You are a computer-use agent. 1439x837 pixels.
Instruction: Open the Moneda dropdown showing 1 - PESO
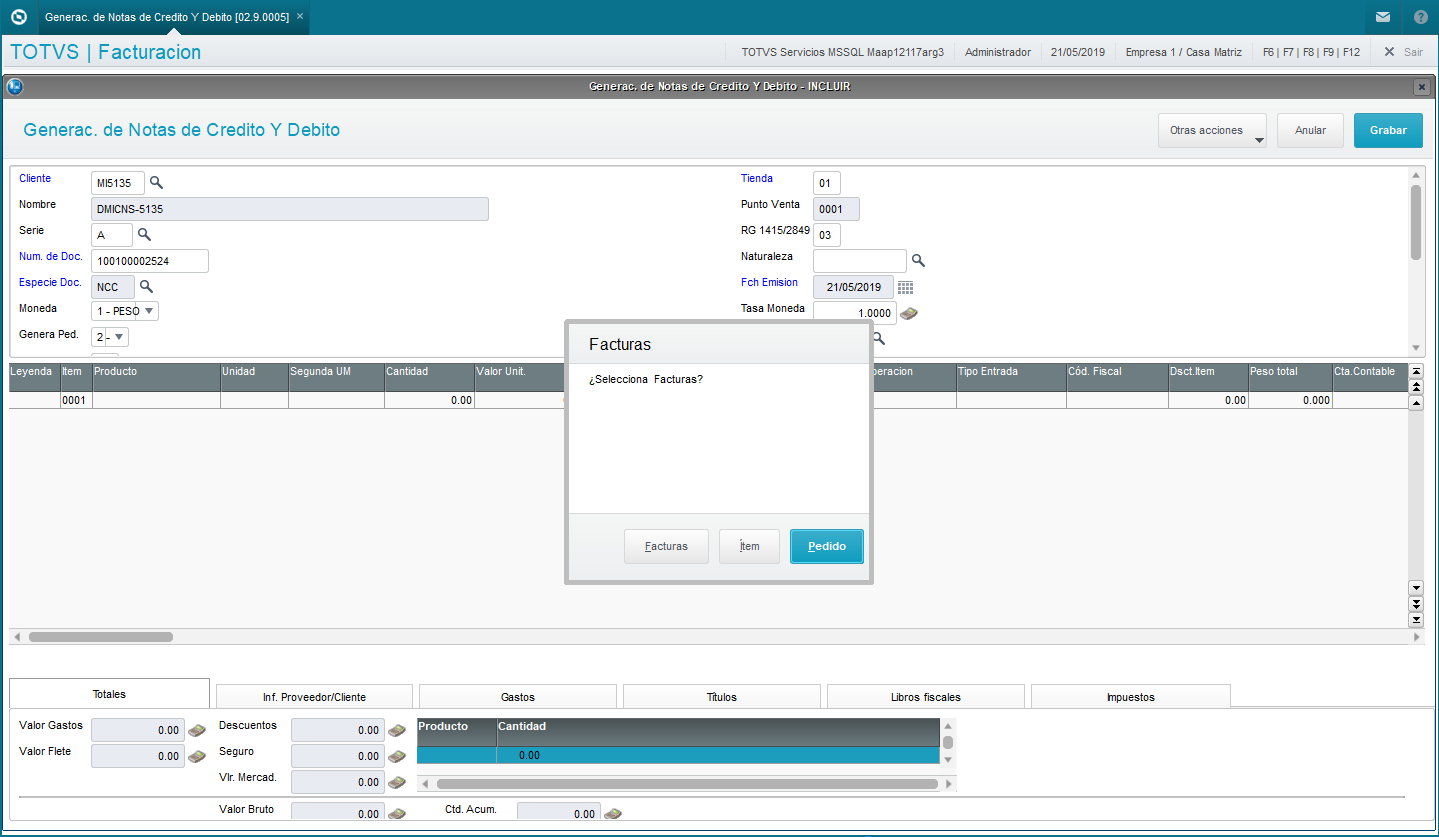[x=125, y=311]
